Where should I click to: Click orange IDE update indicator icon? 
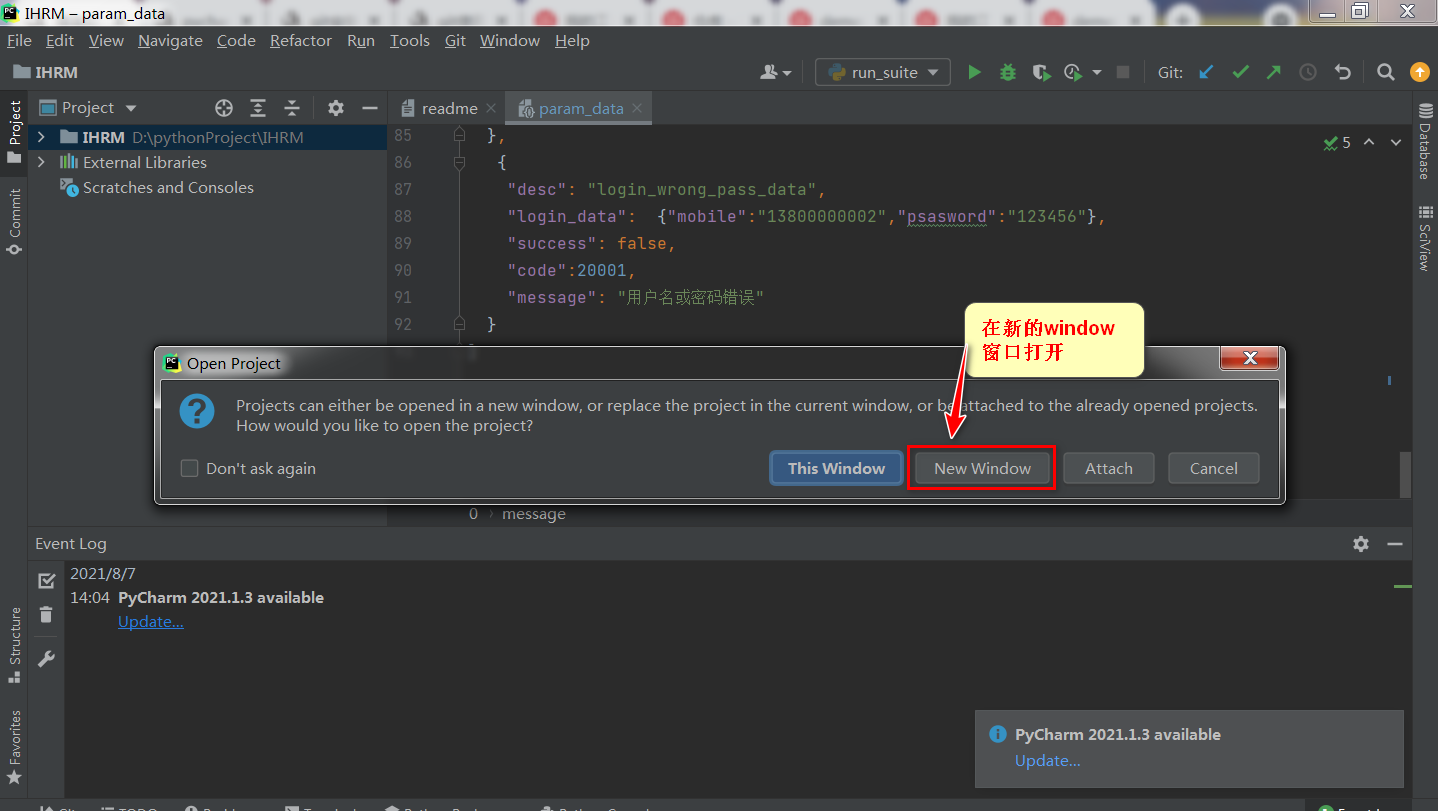click(1419, 72)
